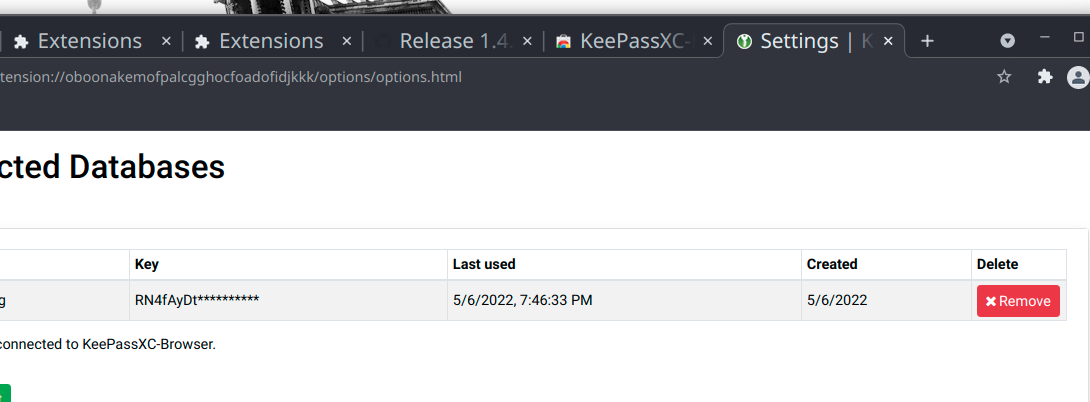Expand the tab search dropdown arrow
1090x402 pixels.
pyautogui.click(x=1008, y=40)
